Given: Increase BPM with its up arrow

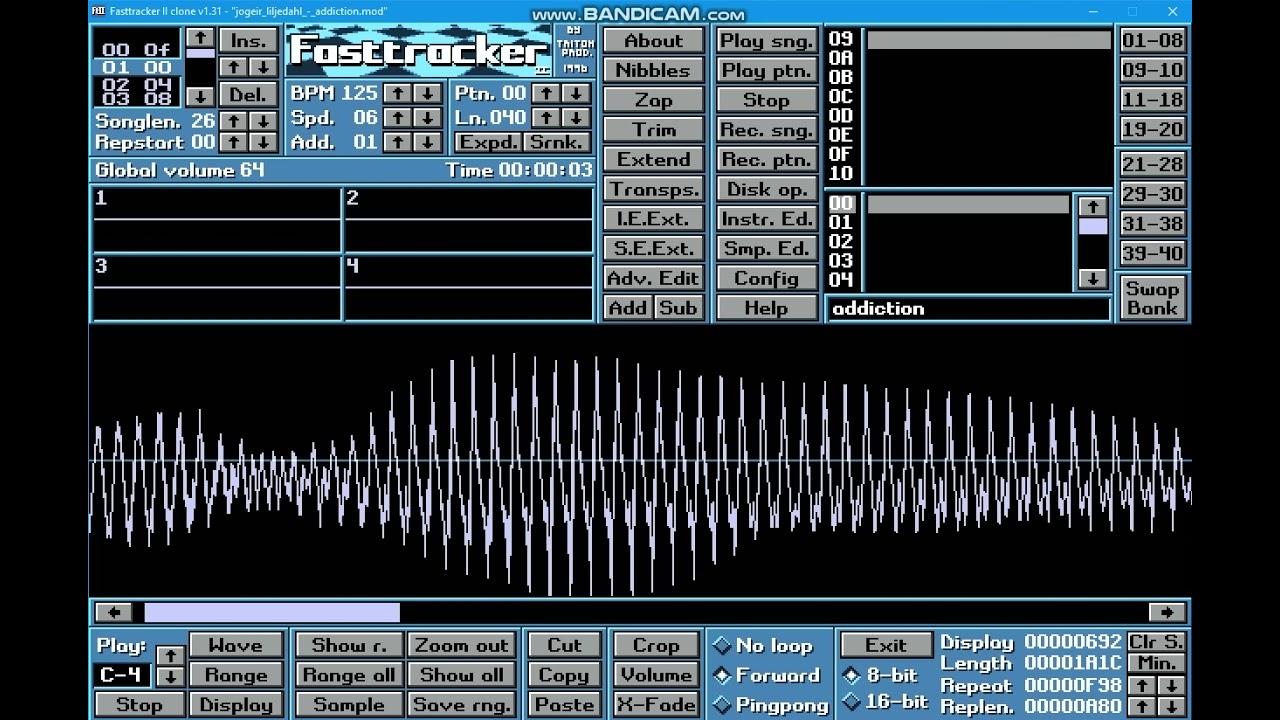Looking at the screenshot, I should click(x=398, y=93).
